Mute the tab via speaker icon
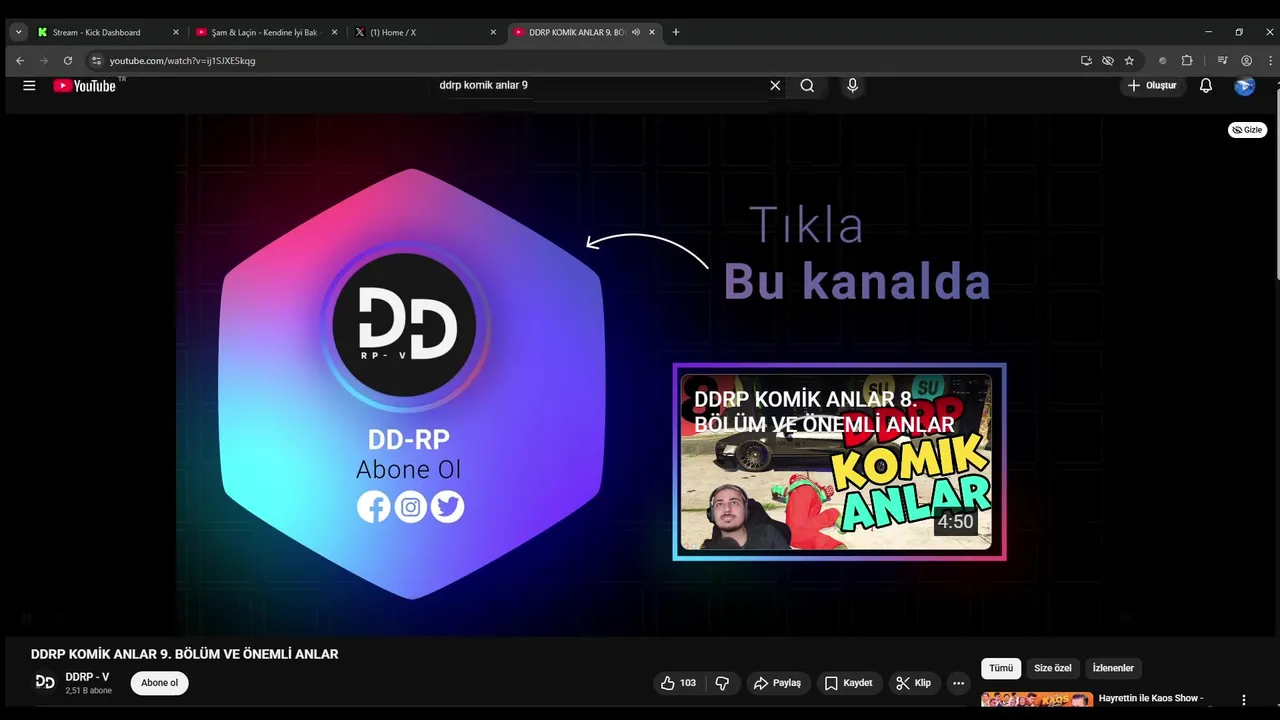 point(636,32)
